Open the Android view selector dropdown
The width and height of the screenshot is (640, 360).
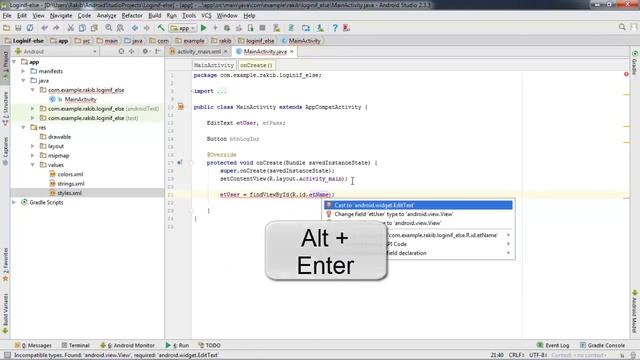click(56, 51)
